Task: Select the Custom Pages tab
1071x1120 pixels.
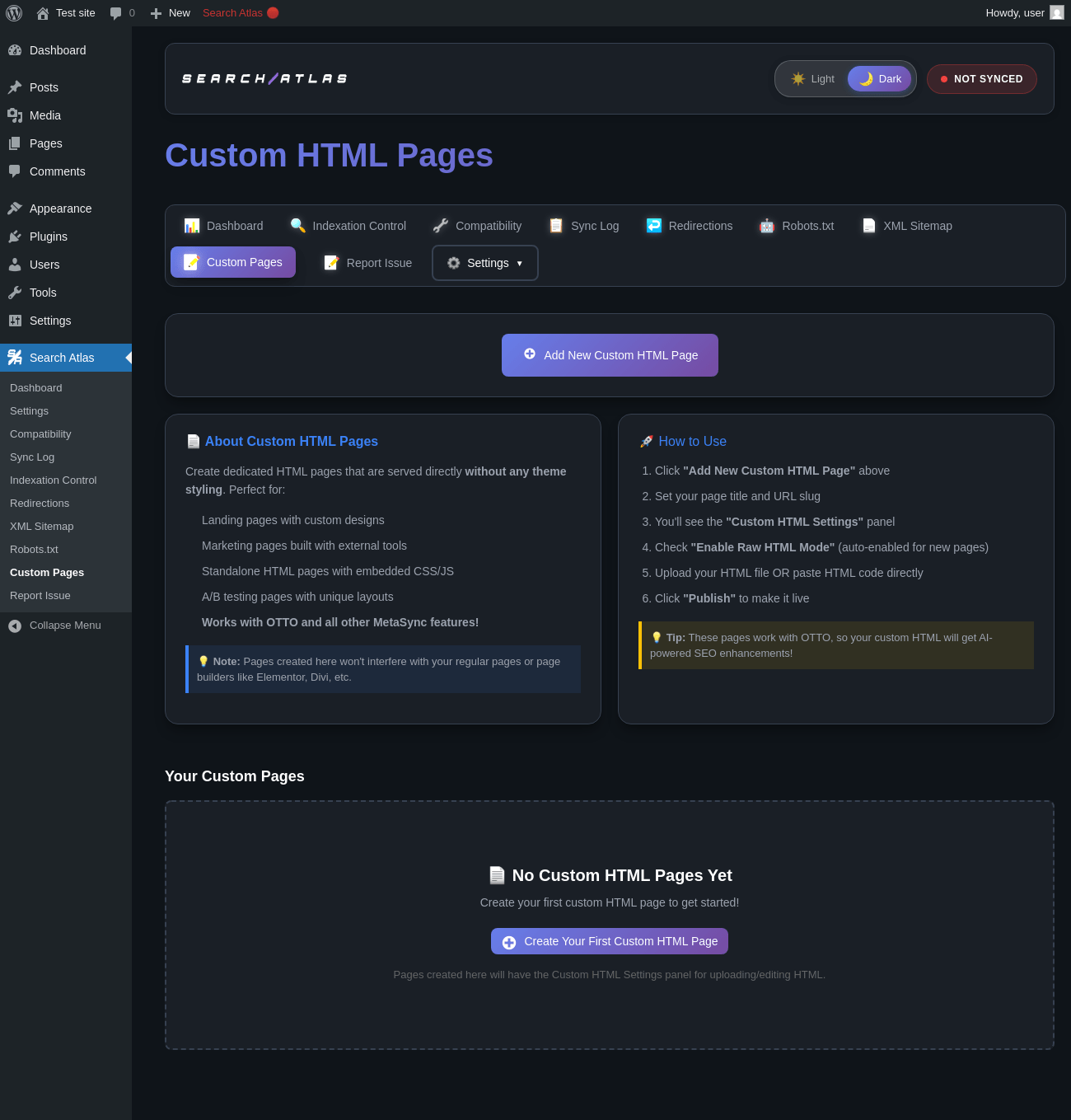Action: [233, 262]
